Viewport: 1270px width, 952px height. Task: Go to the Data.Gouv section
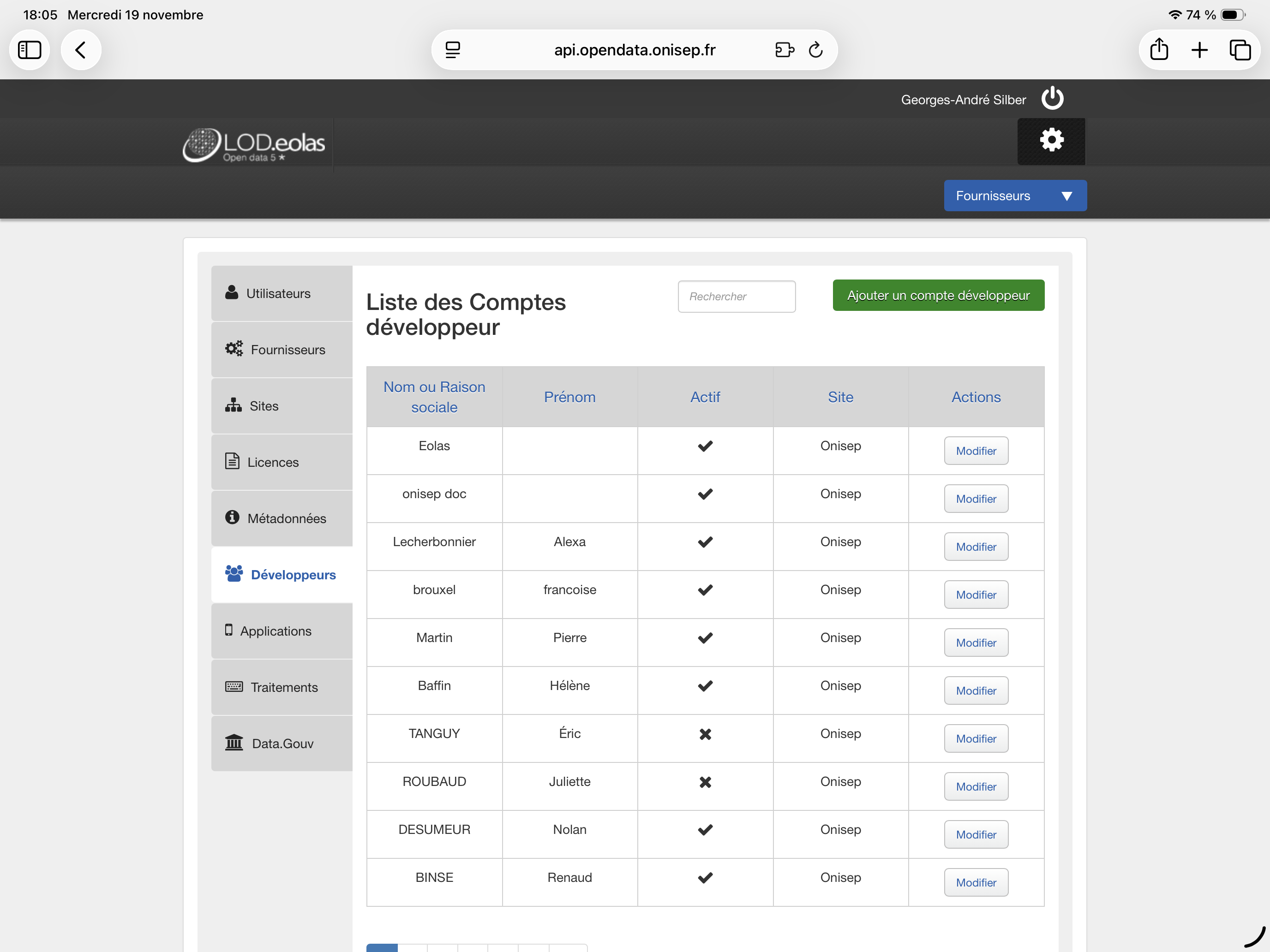(282, 743)
